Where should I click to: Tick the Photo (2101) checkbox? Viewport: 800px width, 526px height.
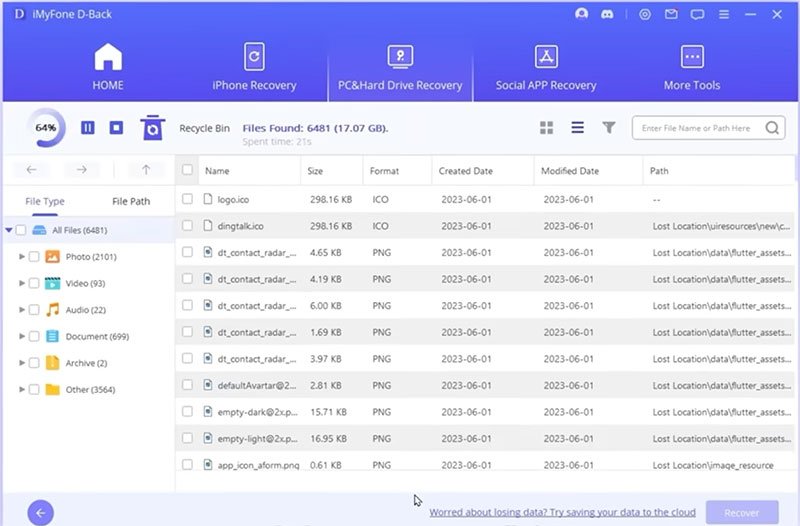pos(34,256)
